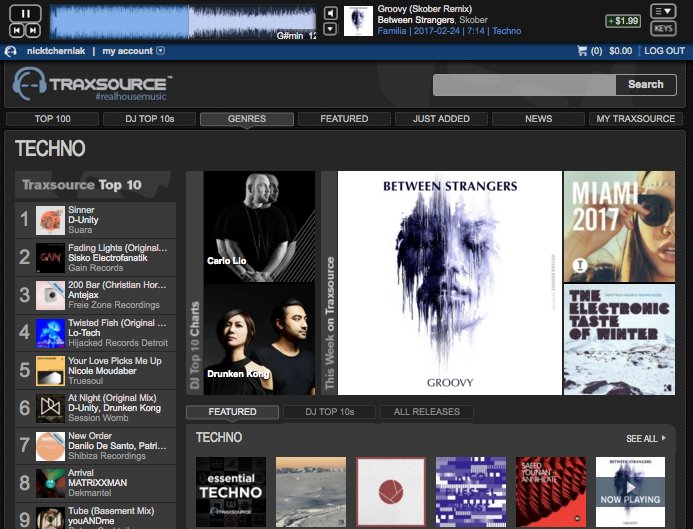Open the playlist queue dropdown
This screenshot has width=693, height=529.
663,11
